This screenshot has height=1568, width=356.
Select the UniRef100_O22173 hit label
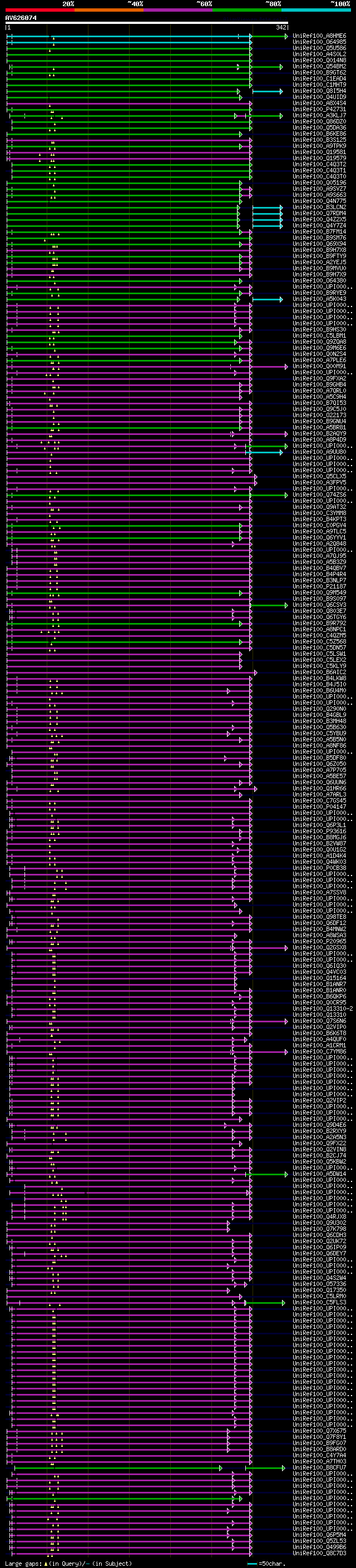click(319, 415)
